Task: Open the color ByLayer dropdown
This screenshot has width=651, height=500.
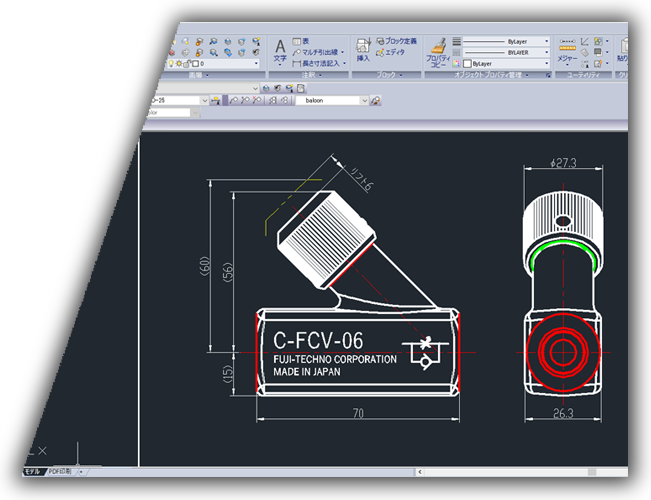Action: [546, 64]
